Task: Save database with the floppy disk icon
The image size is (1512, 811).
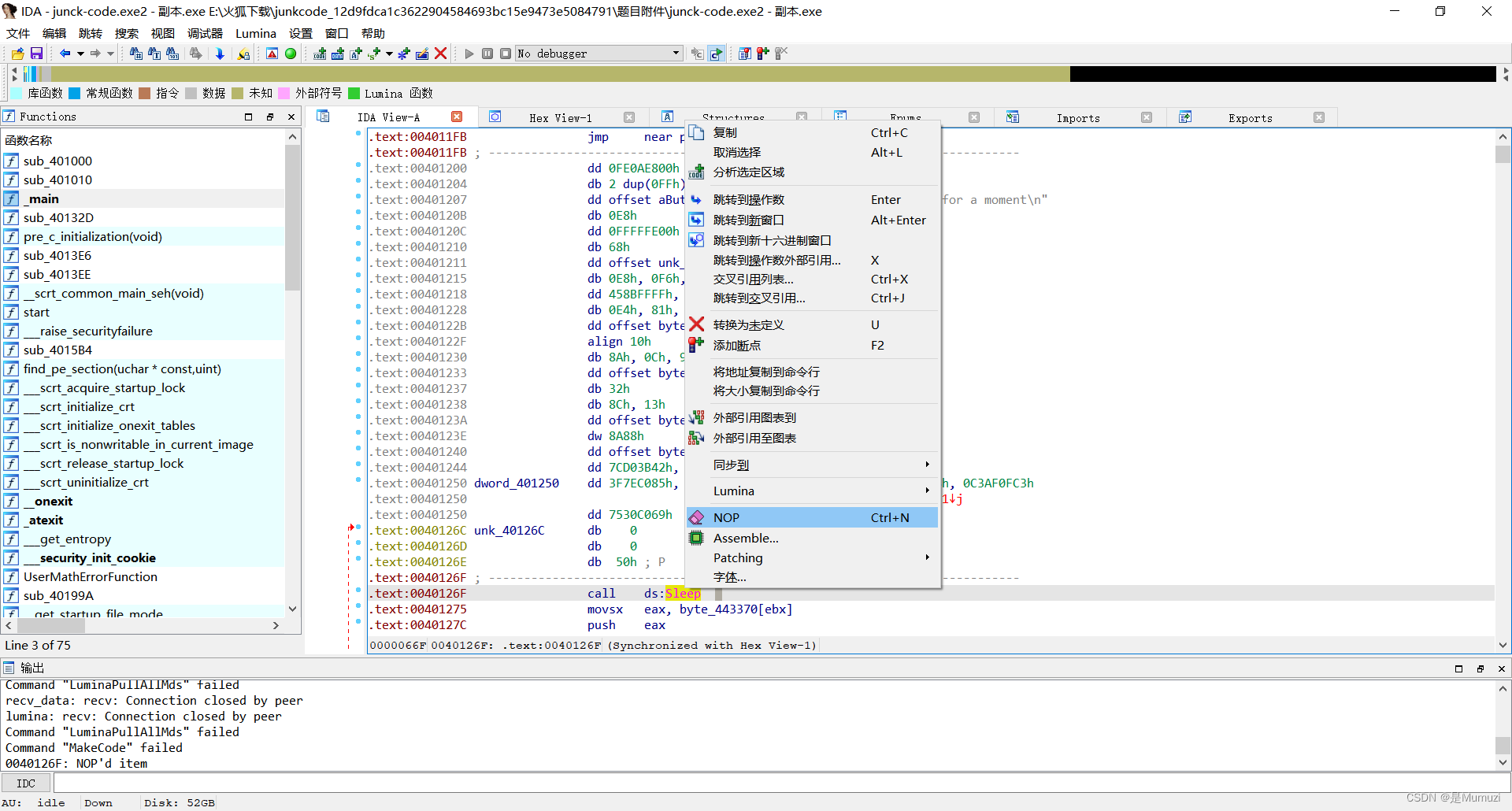Action: [36, 54]
